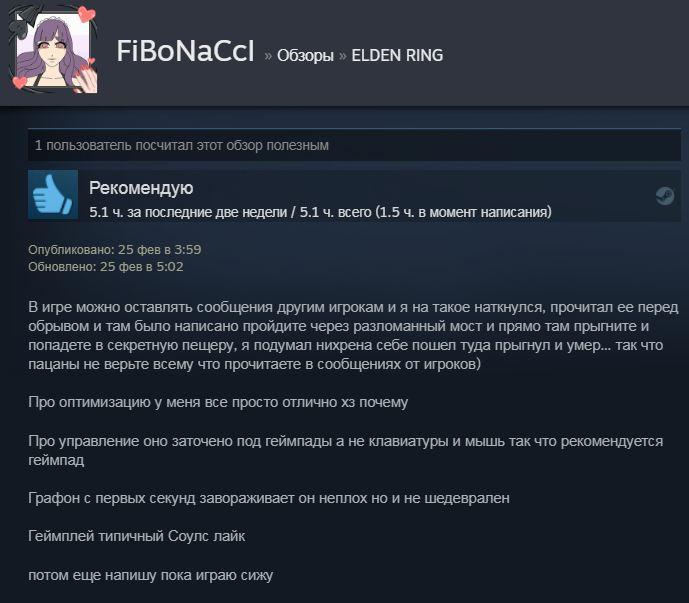
Task: Click the Опубликовано: 25 фев в 3:59 date
Action: 115,250
